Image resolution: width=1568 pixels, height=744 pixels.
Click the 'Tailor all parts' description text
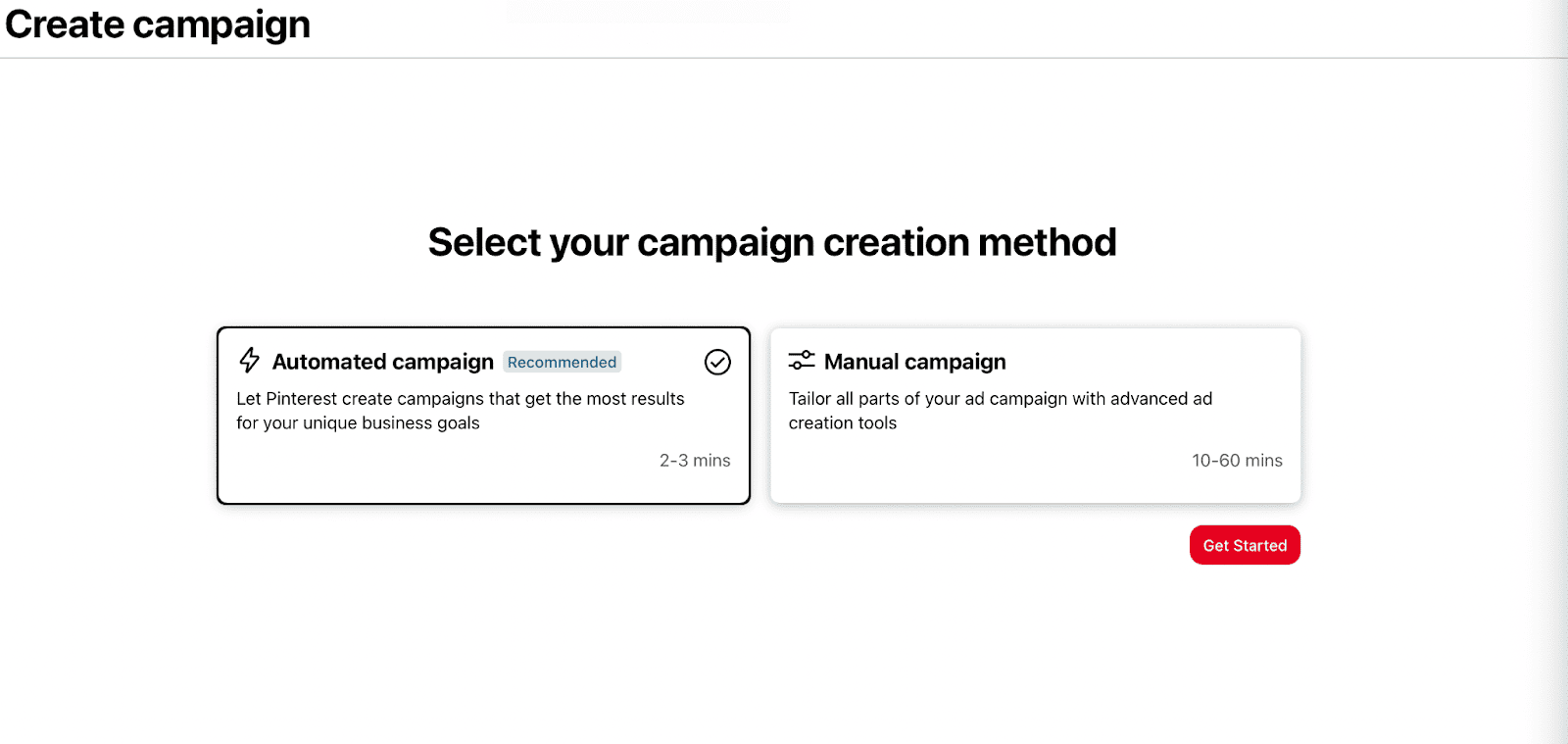pyautogui.click(x=1000, y=399)
